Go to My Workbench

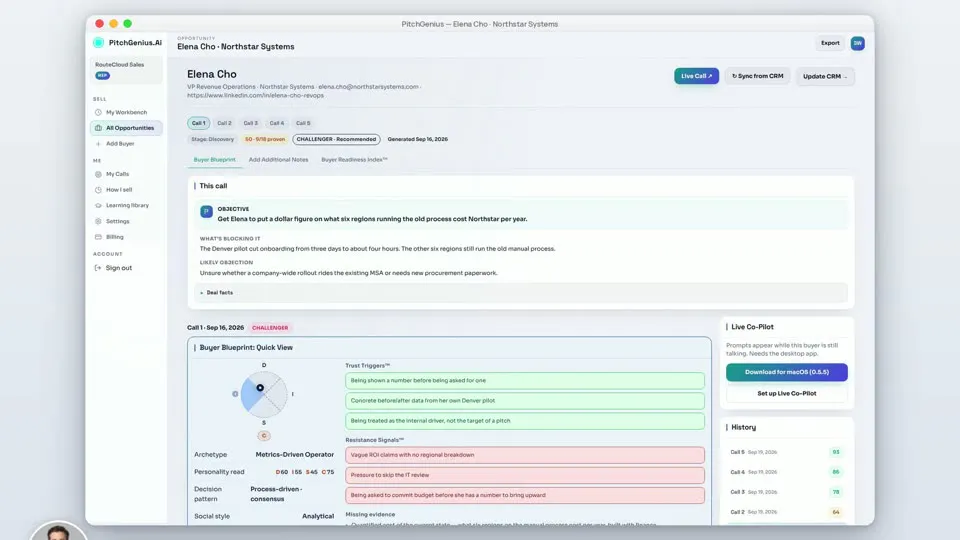click(126, 113)
